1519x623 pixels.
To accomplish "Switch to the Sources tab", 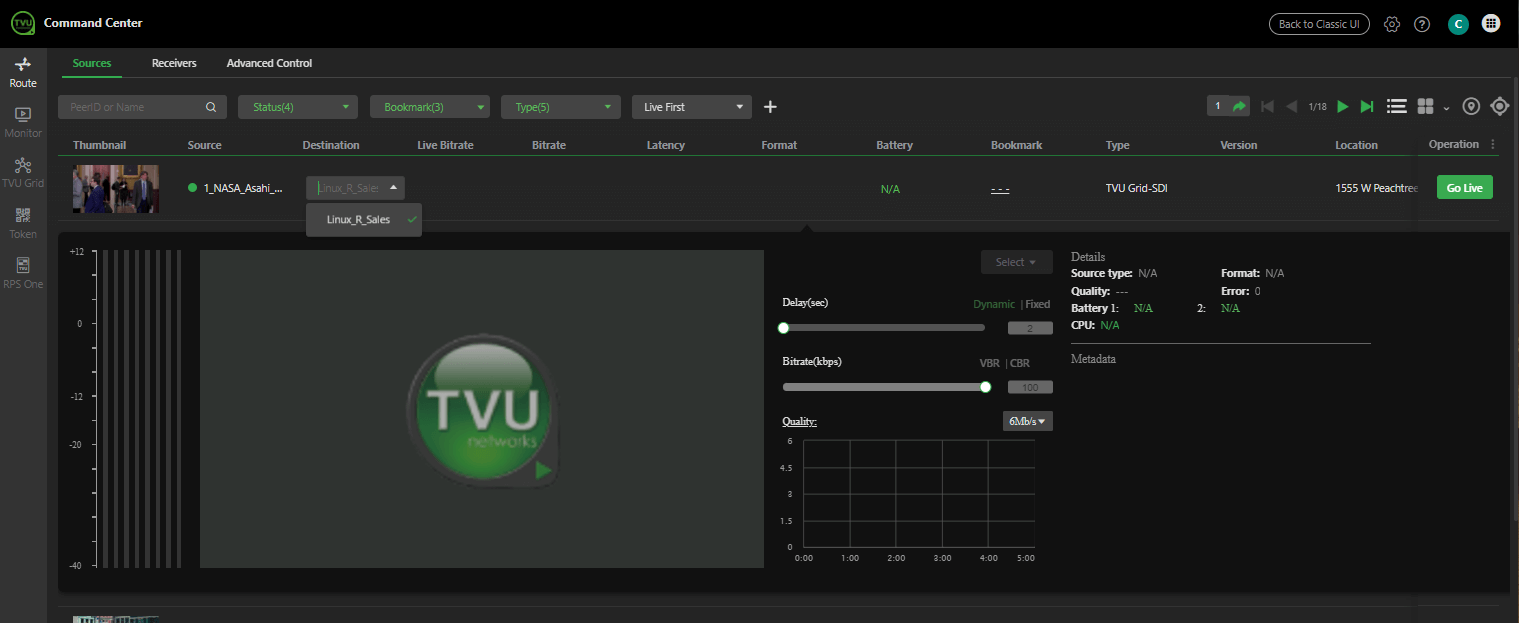I will pyautogui.click(x=92, y=63).
